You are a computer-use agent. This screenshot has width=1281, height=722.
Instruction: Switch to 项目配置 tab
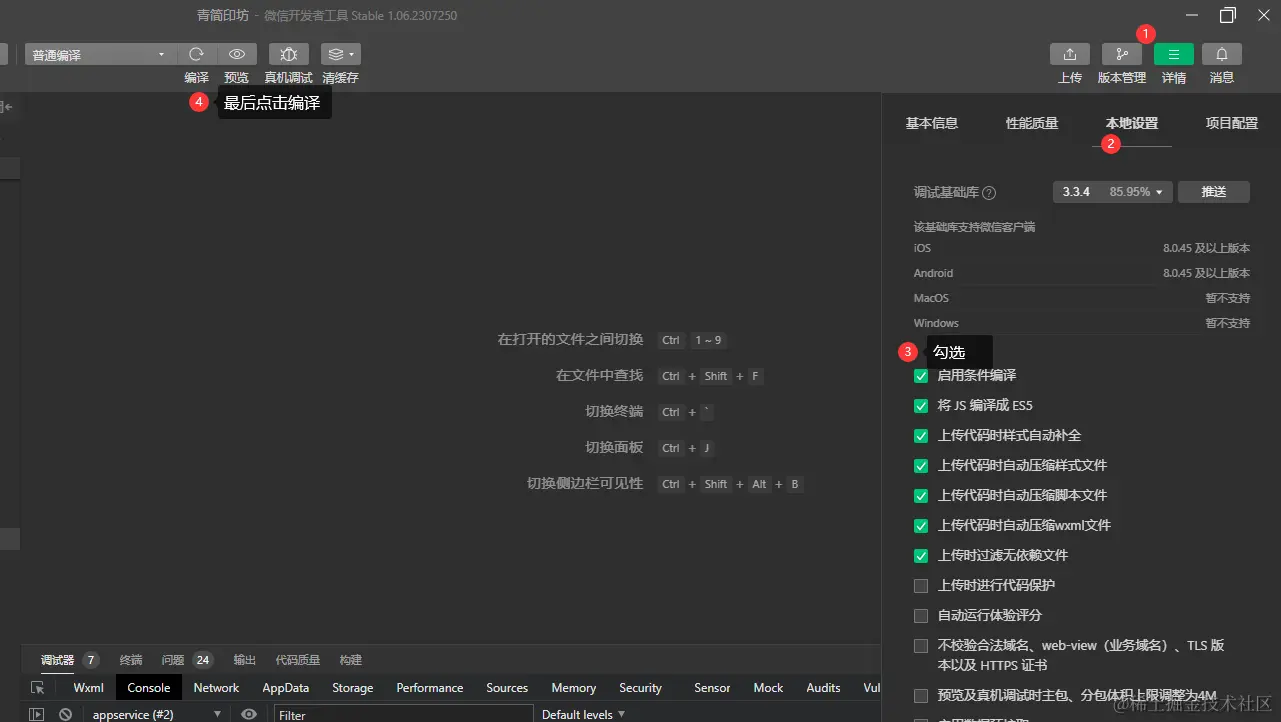pos(1232,123)
